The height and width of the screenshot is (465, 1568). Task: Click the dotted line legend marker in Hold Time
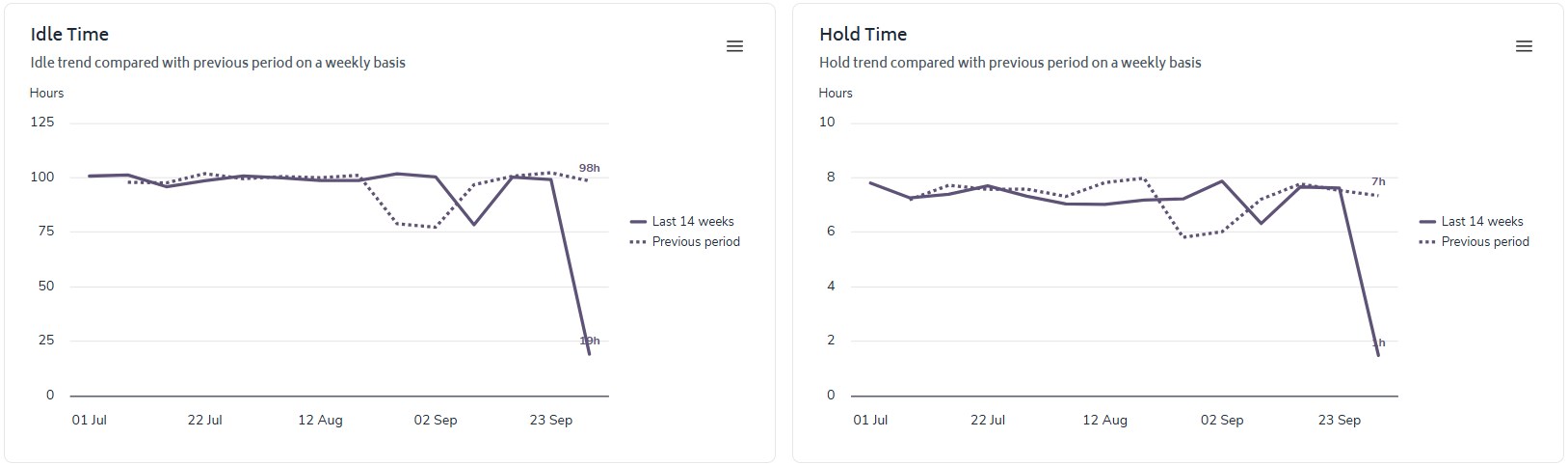coord(1427,242)
